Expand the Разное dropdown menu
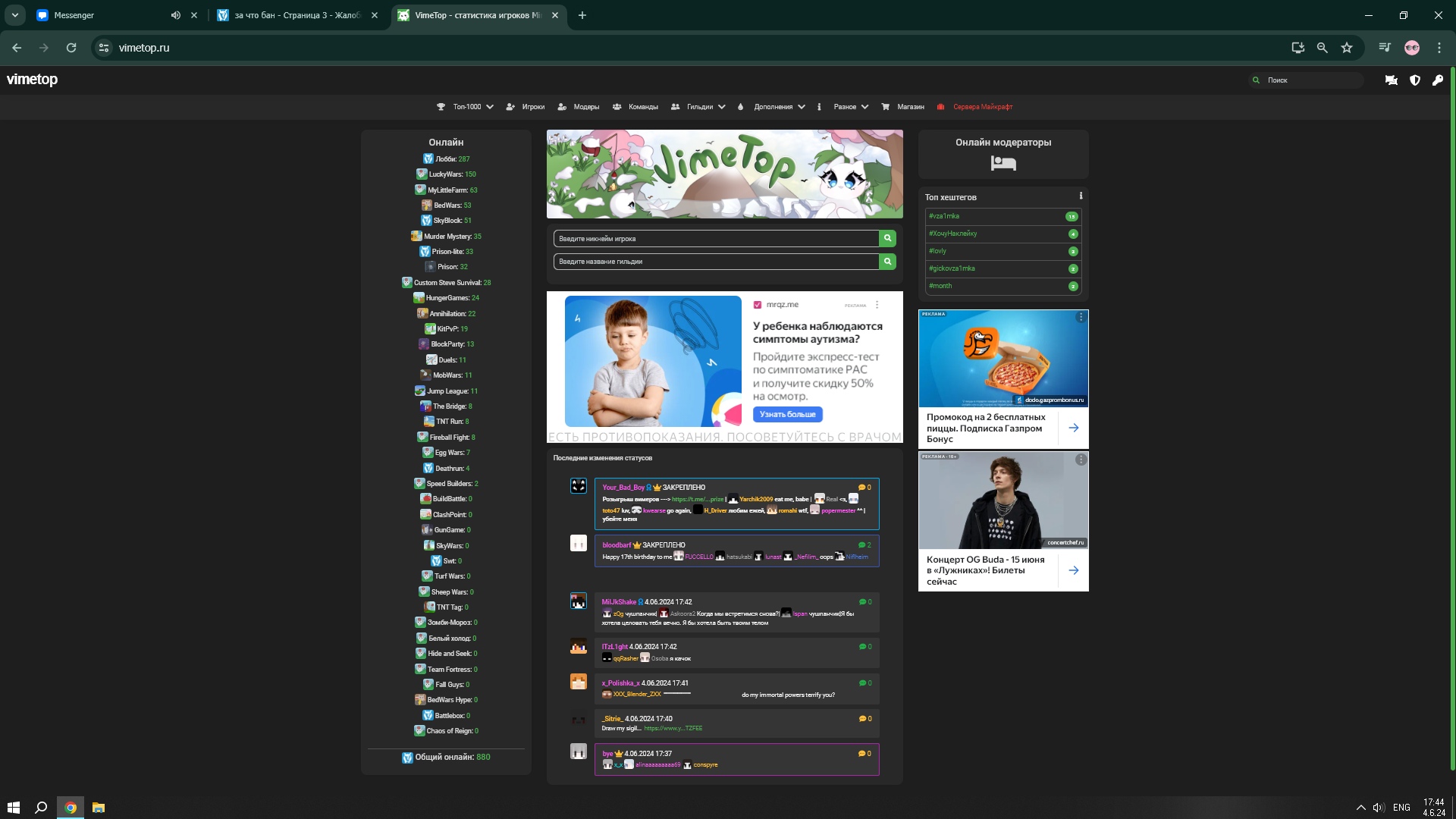The image size is (1456, 819). 851,107
